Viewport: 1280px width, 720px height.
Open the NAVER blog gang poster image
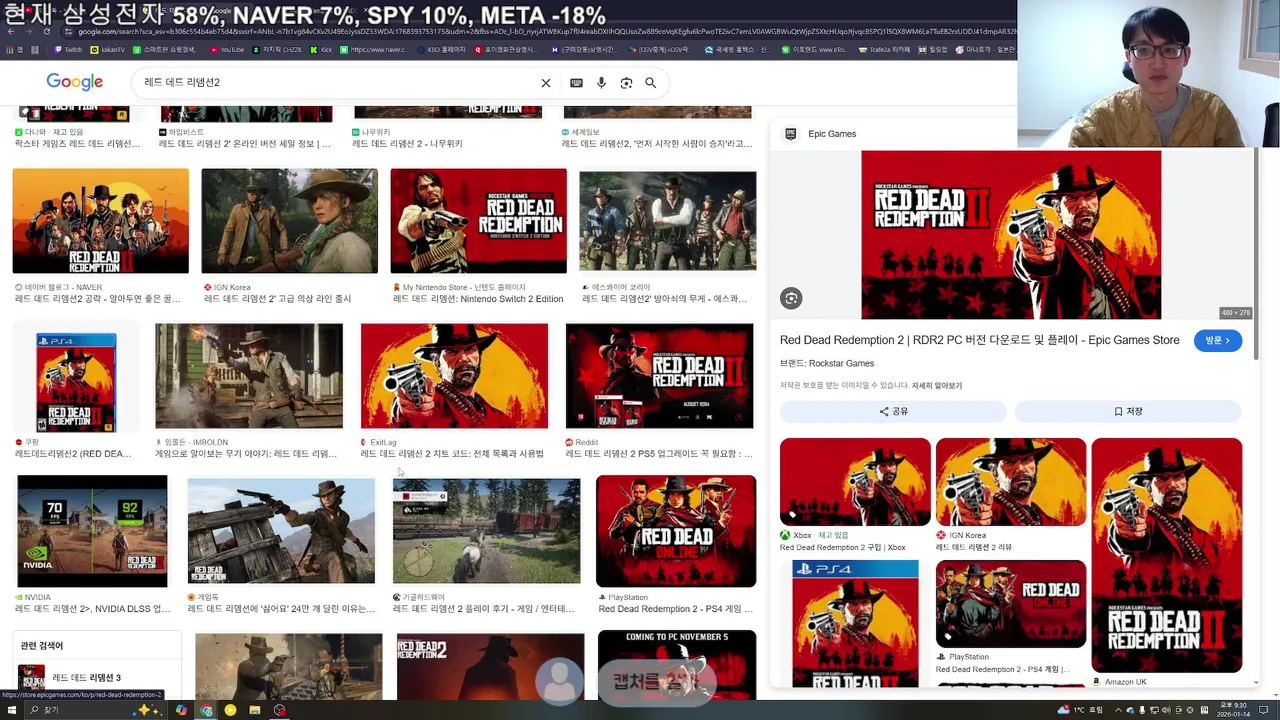(100, 221)
